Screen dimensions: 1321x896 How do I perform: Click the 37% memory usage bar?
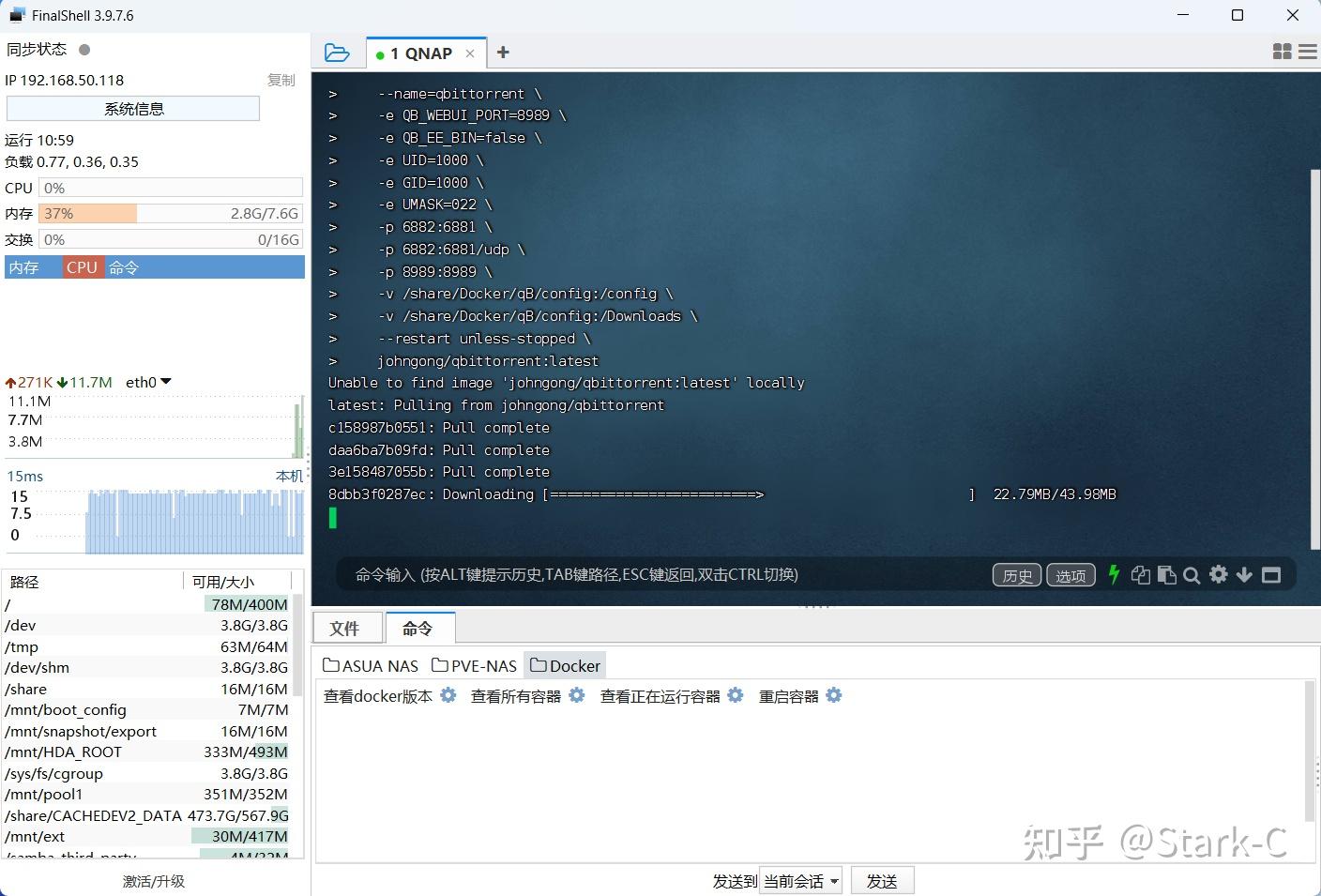(x=87, y=213)
